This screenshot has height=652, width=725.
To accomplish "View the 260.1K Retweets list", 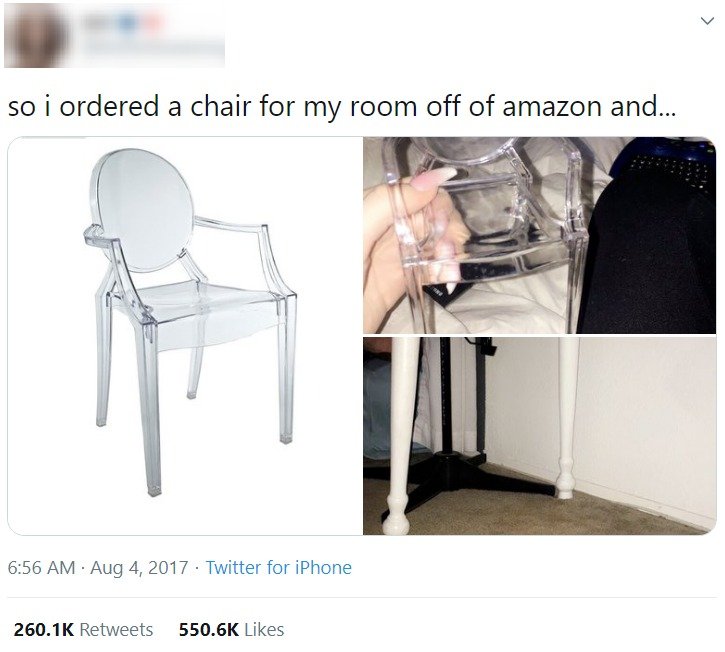I will 83,629.
